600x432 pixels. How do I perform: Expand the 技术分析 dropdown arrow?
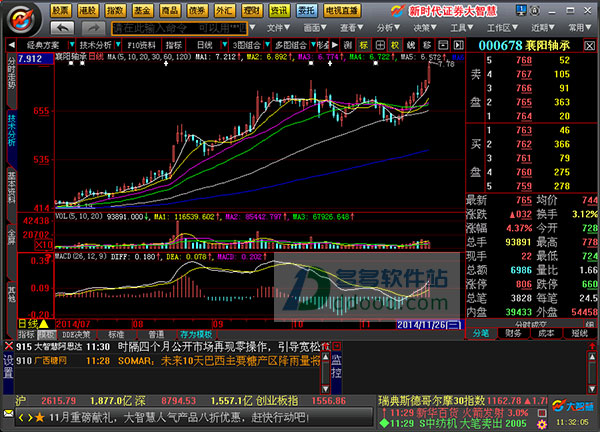pos(118,45)
